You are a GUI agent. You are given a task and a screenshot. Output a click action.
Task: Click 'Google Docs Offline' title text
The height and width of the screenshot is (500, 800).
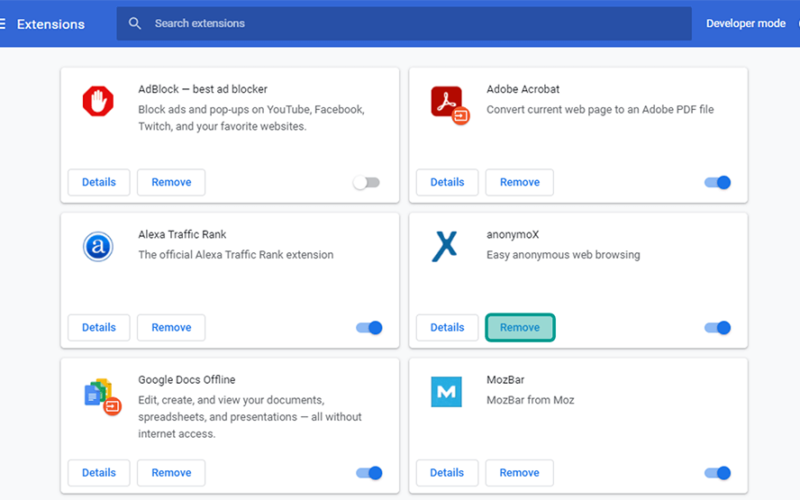(187, 380)
